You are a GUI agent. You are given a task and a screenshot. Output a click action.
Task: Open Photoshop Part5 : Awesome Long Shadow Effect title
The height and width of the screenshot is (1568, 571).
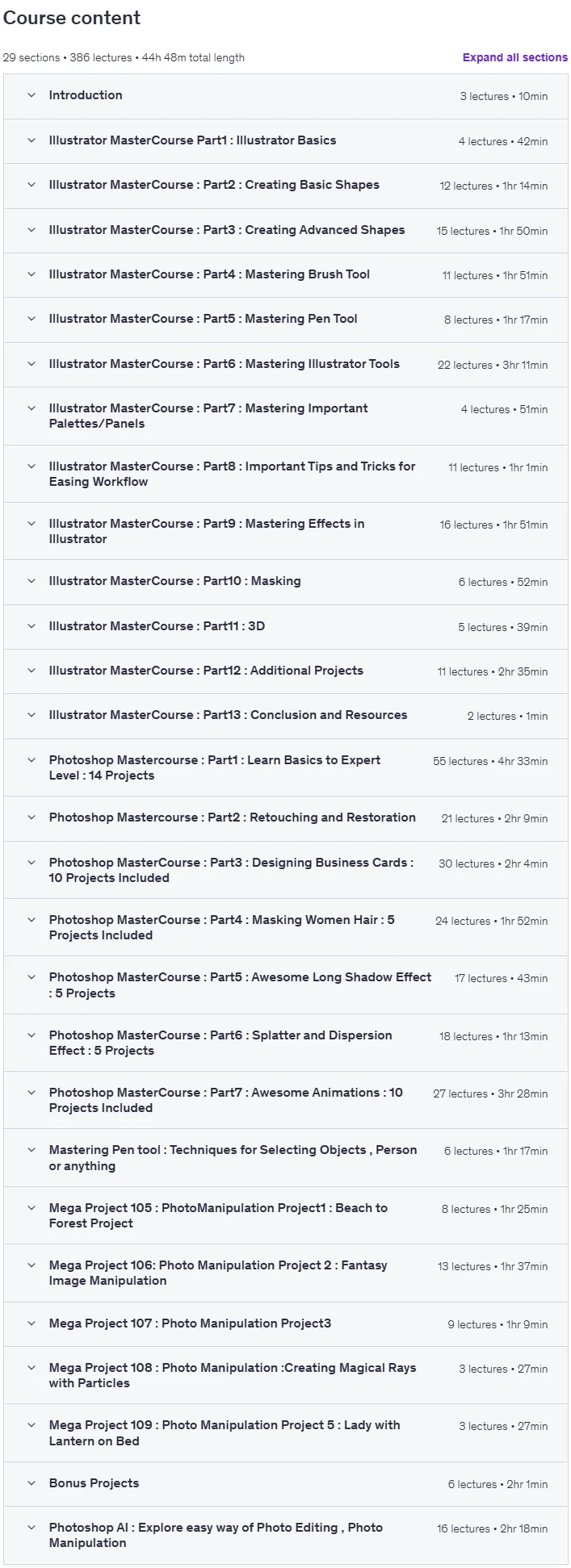241,985
